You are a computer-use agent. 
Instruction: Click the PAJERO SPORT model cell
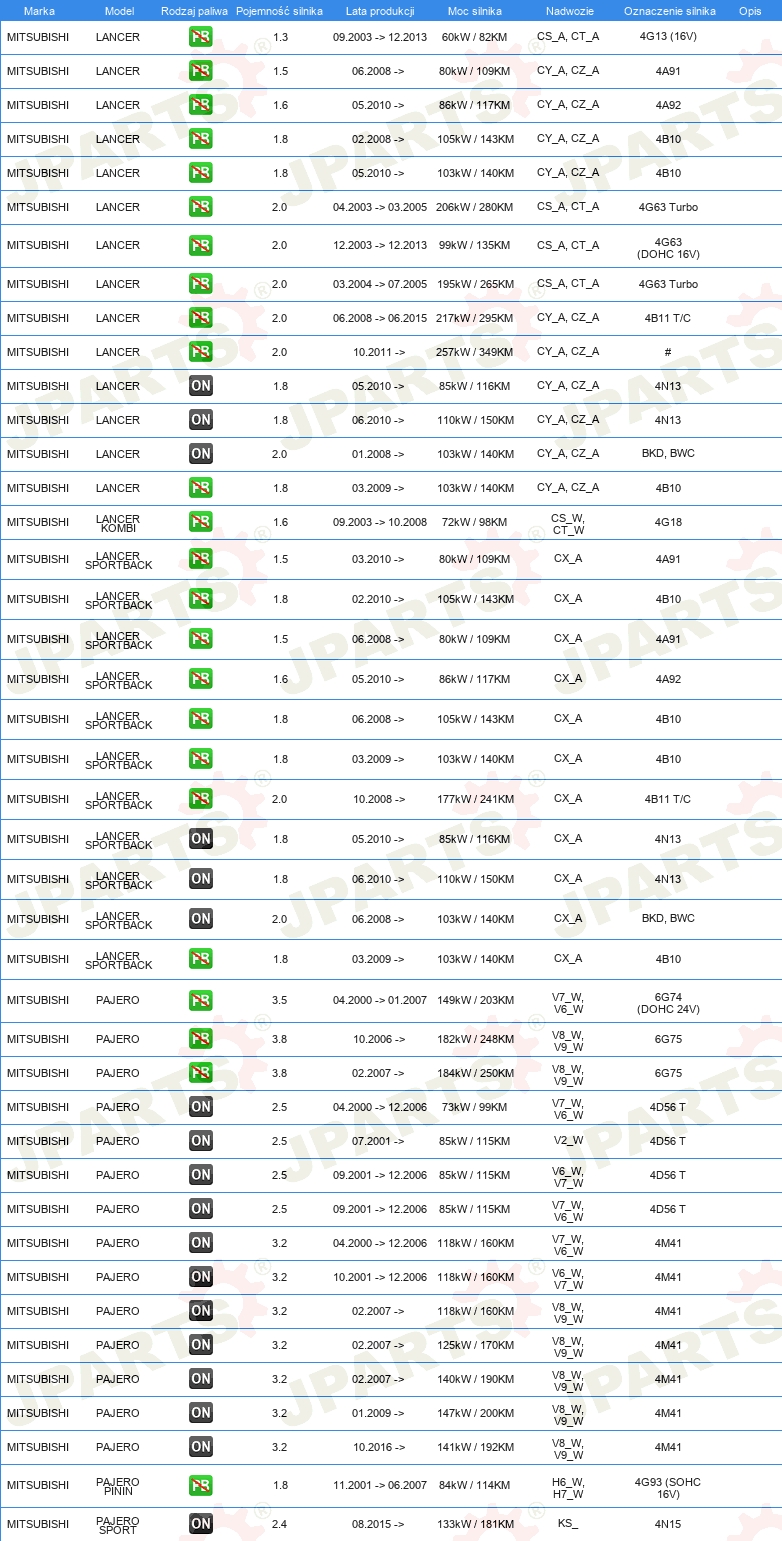pyautogui.click(x=118, y=1525)
